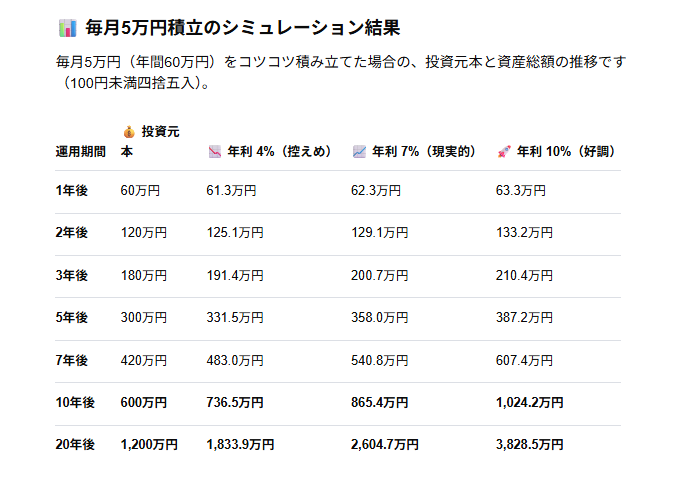Click the 540.8万円 value in 7年後 row

pos(380,361)
